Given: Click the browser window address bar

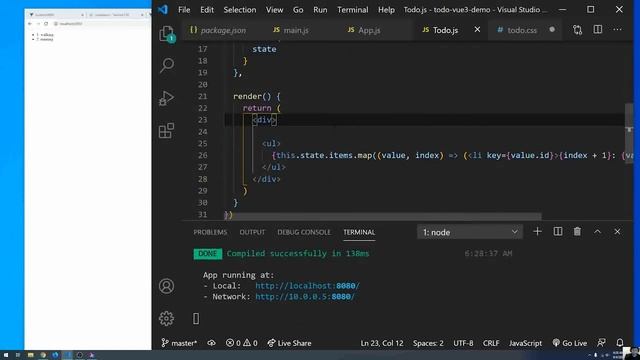Looking at the screenshot, I should 100,24.
